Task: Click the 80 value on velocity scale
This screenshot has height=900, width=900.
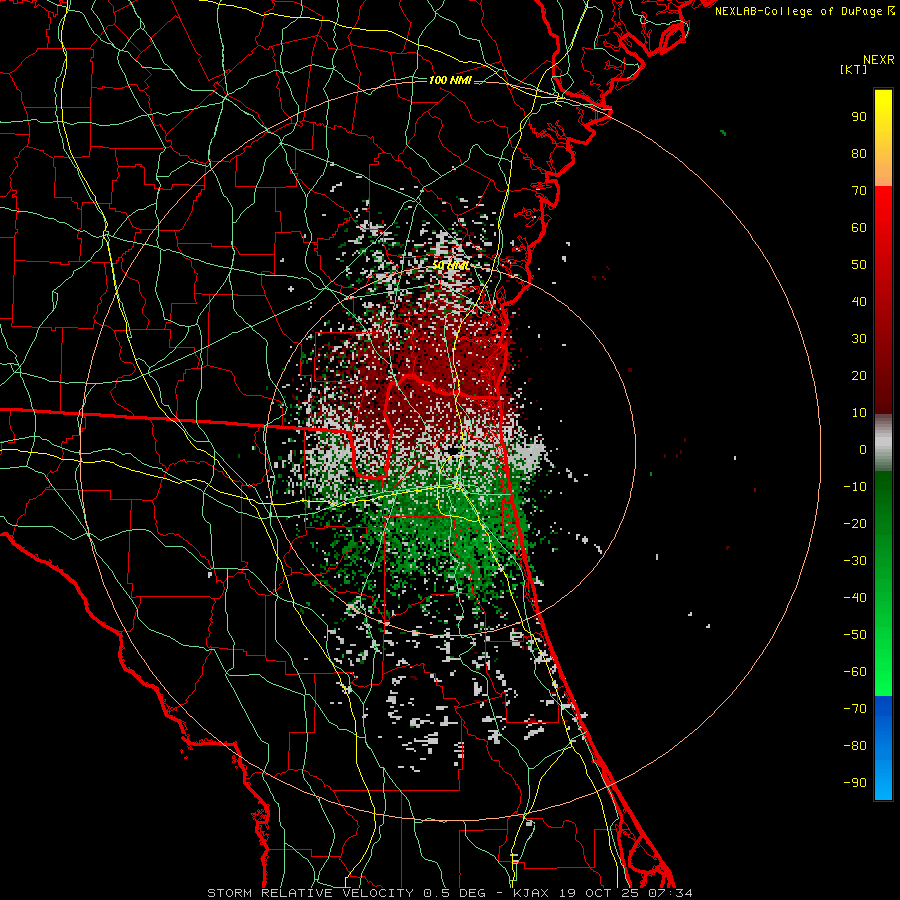Action: 859,153
